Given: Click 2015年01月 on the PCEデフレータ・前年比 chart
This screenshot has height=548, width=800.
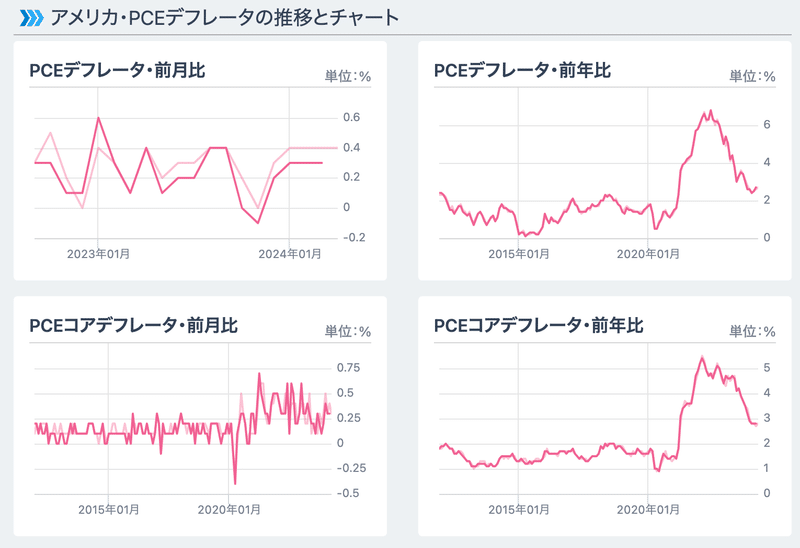Looking at the screenshot, I should (x=518, y=254).
